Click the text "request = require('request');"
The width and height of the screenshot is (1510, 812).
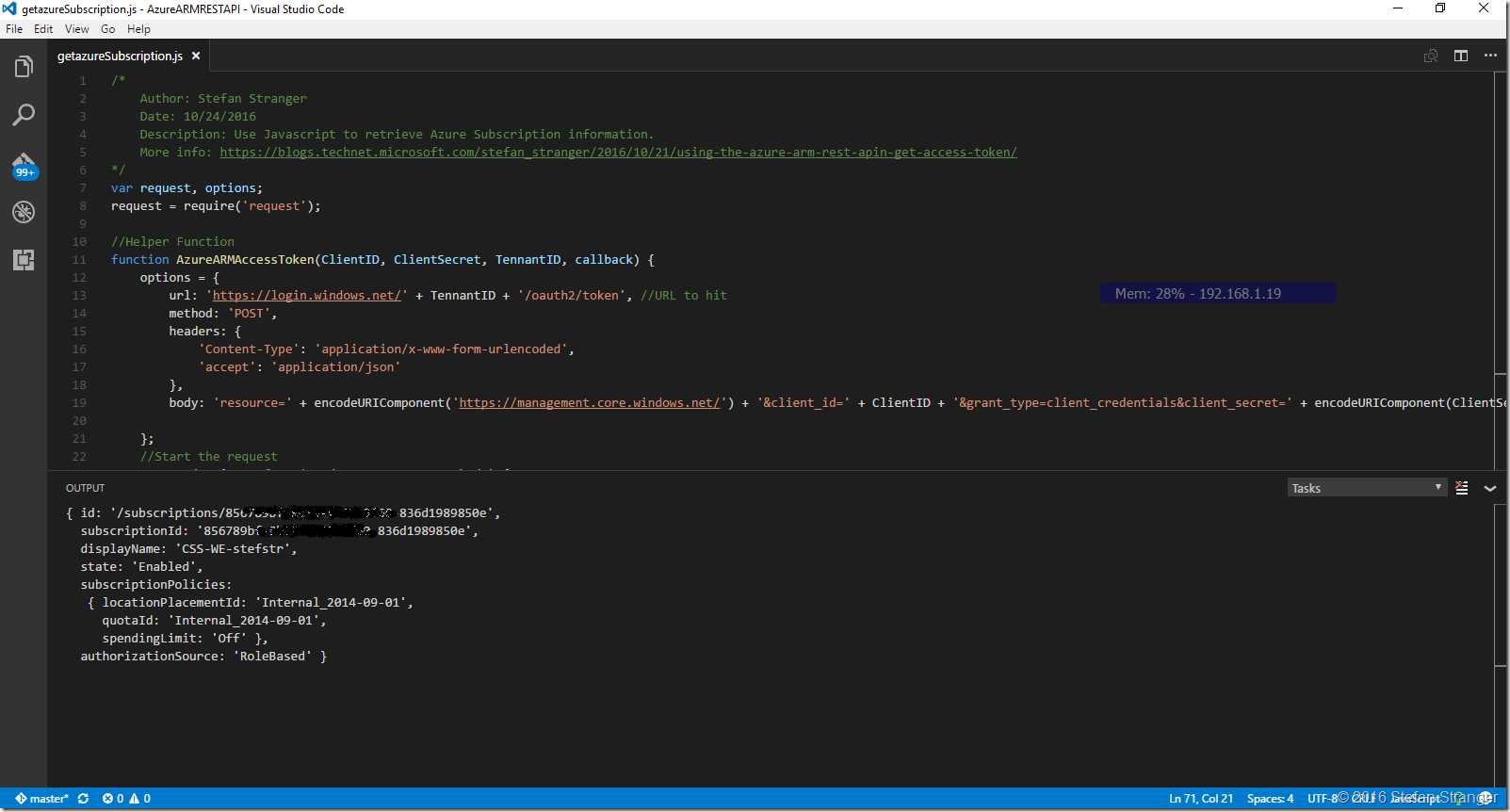pyautogui.click(x=216, y=205)
